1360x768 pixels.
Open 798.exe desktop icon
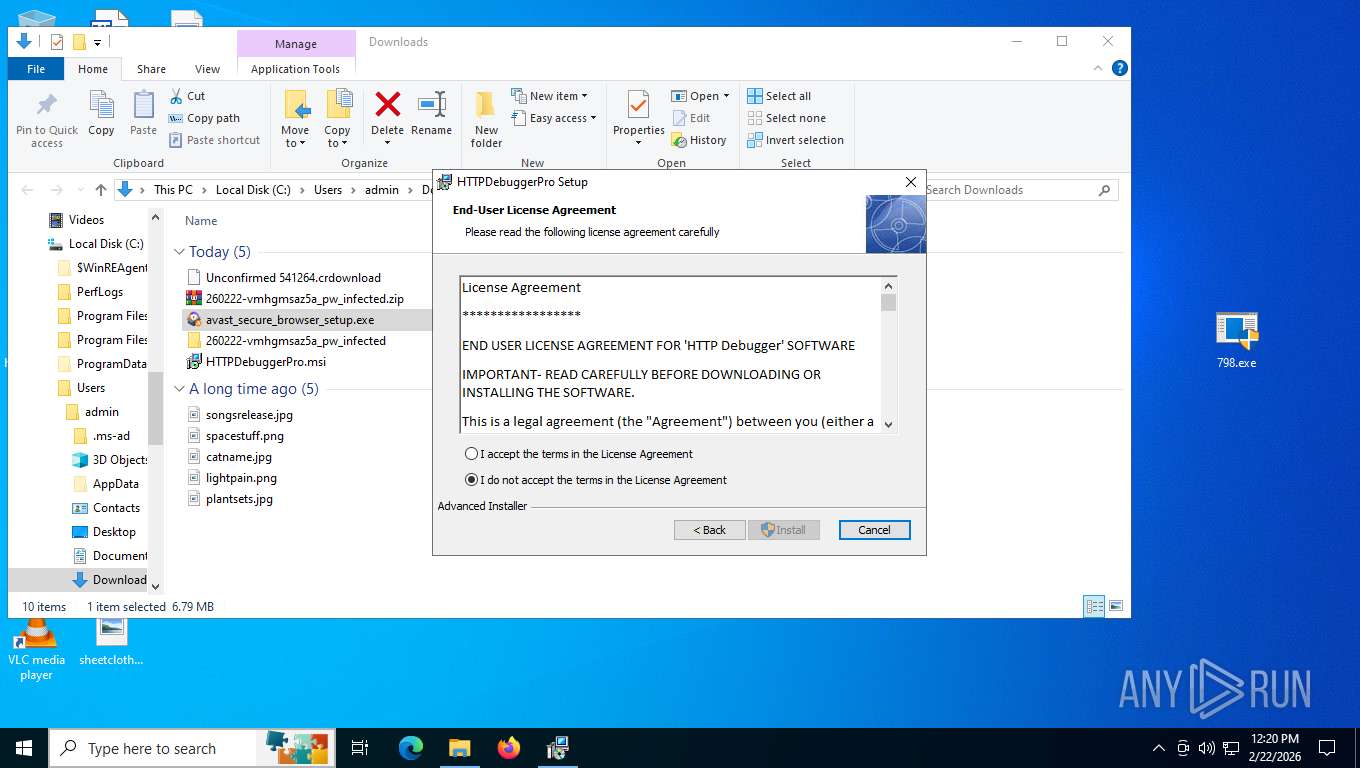coord(1237,340)
